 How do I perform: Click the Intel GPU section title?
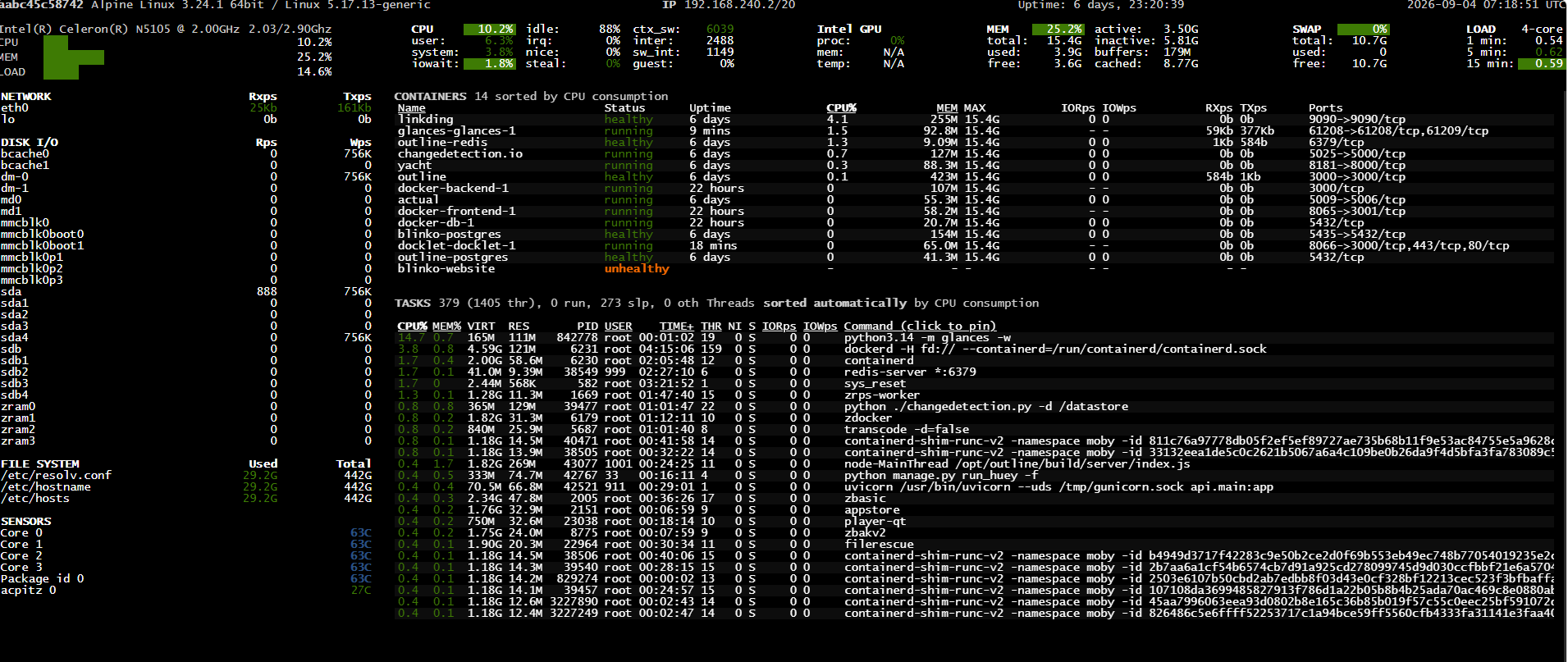point(849,29)
